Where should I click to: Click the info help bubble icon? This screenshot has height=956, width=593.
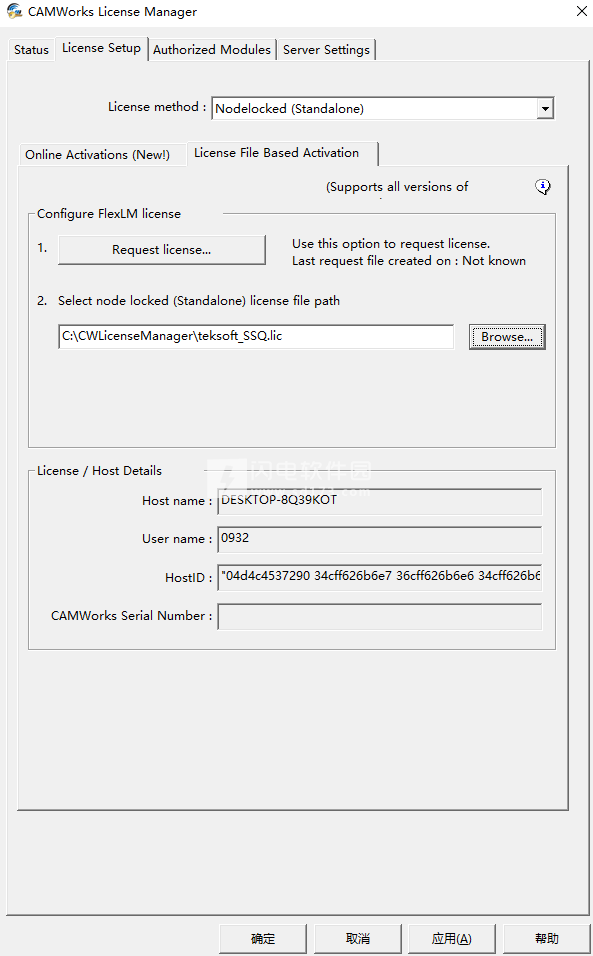[x=542, y=187]
